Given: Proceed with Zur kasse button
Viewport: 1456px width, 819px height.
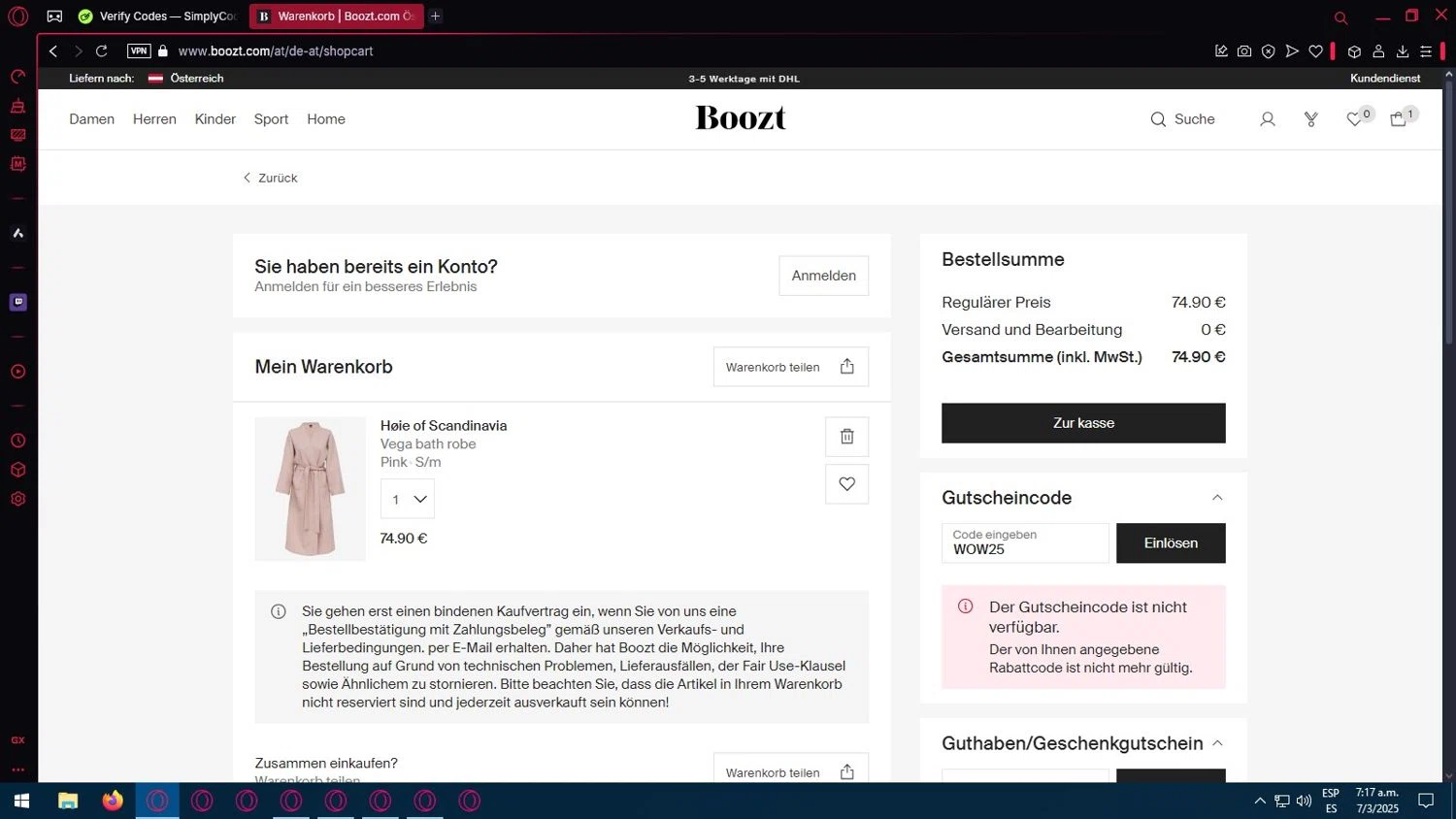Looking at the screenshot, I should point(1083,423).
